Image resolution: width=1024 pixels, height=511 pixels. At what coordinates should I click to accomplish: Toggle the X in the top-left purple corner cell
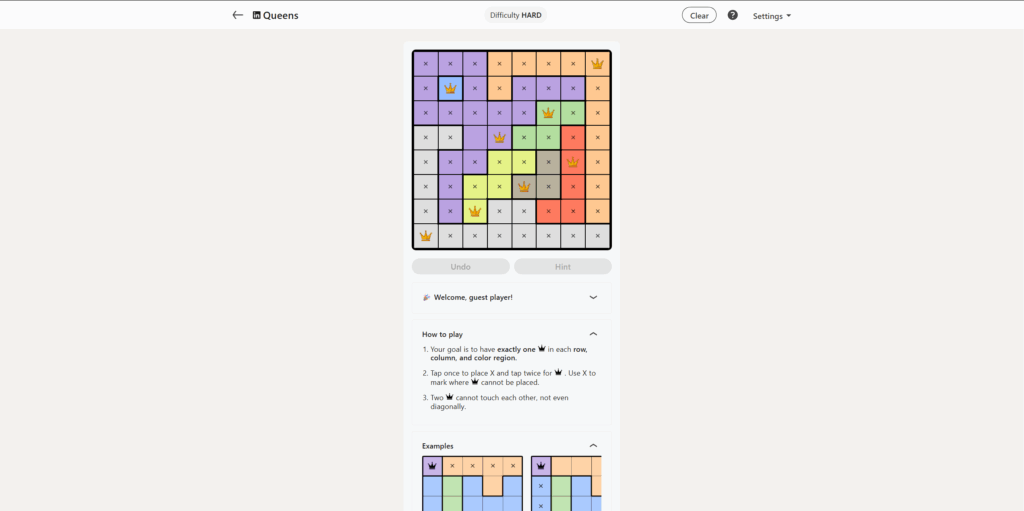tap(426, 63)
